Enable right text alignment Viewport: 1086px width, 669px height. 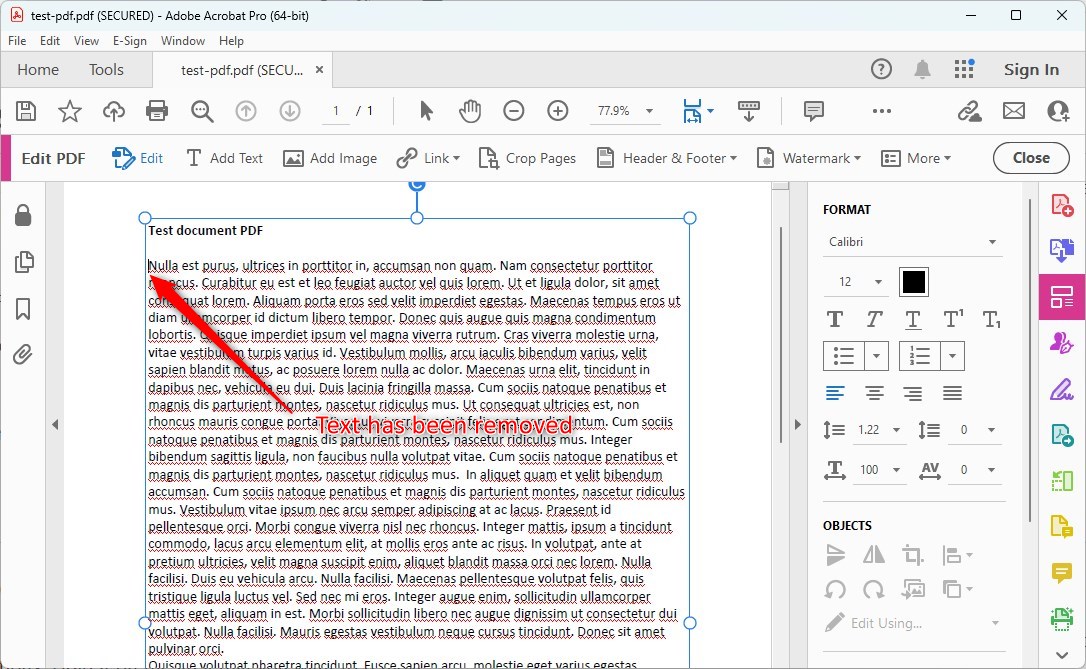912,393
